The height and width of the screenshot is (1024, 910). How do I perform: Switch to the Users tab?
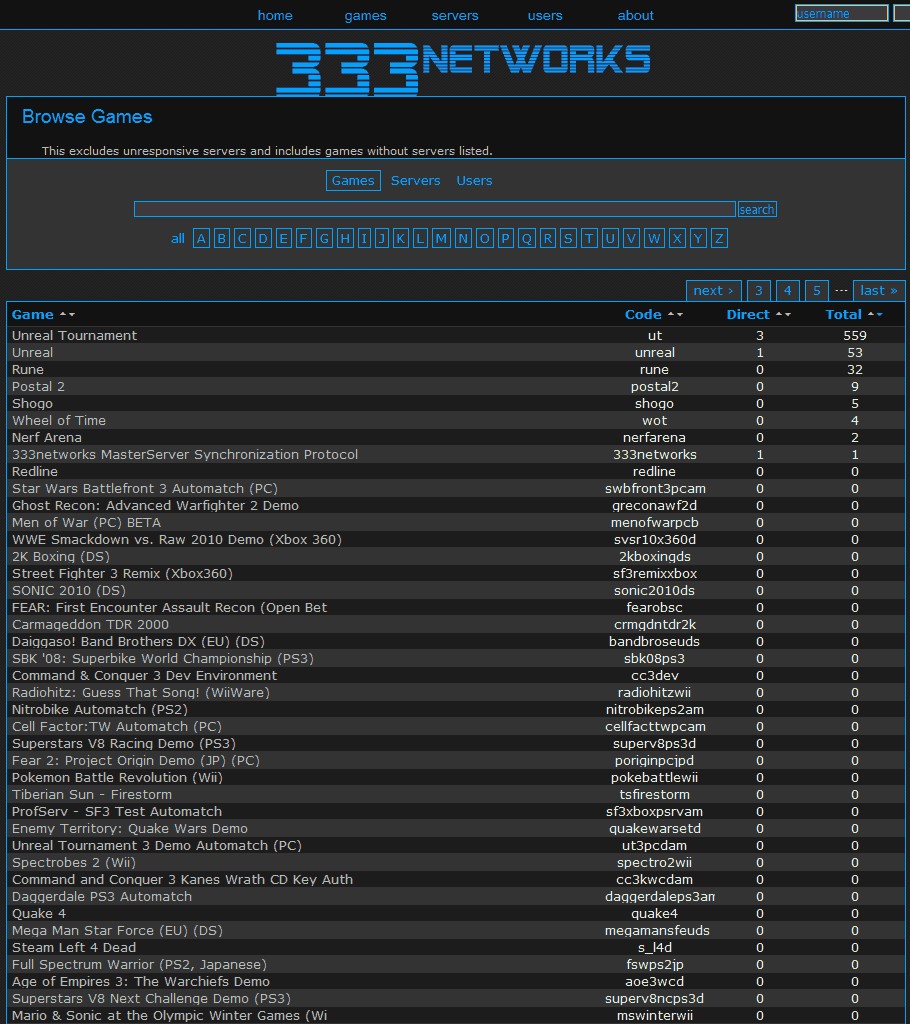474,180
